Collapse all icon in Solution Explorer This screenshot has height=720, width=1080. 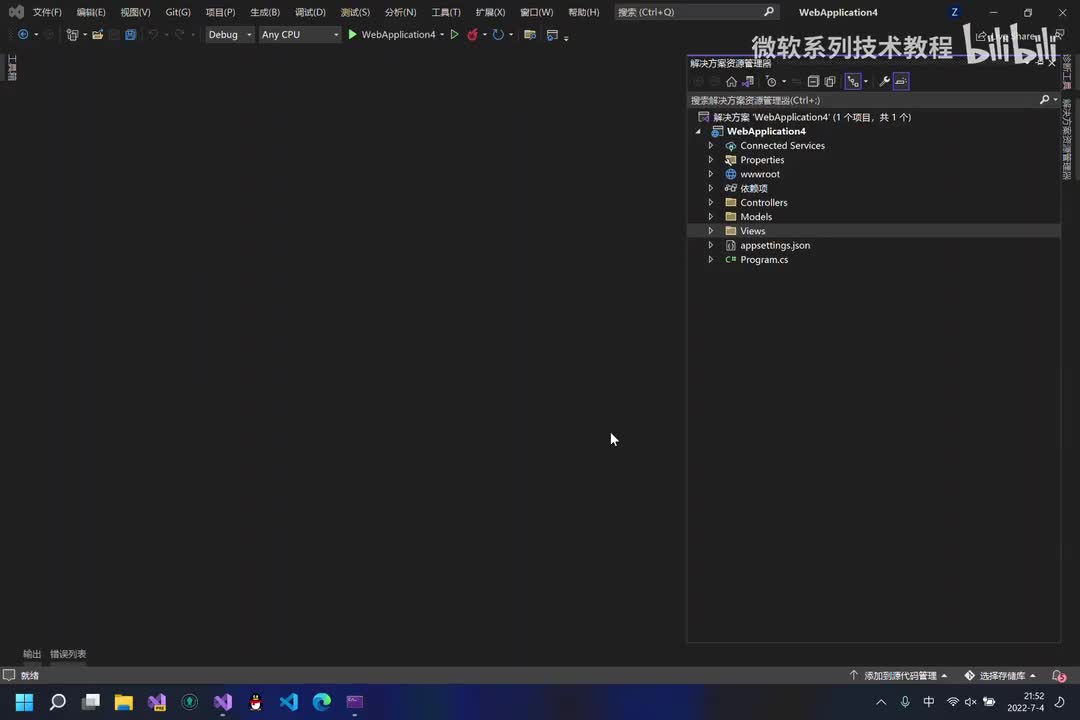813,81
